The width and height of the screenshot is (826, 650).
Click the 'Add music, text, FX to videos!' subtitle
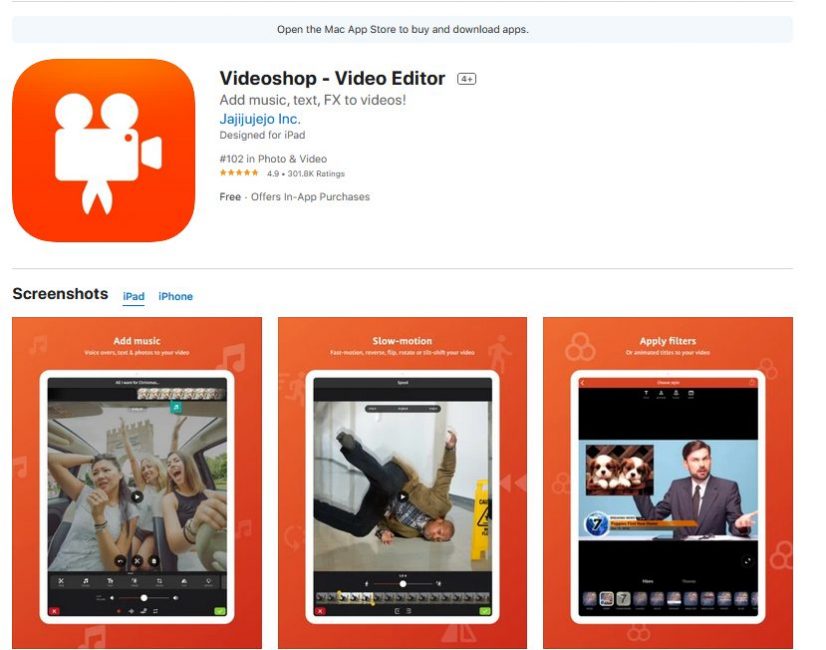point(313,100)
